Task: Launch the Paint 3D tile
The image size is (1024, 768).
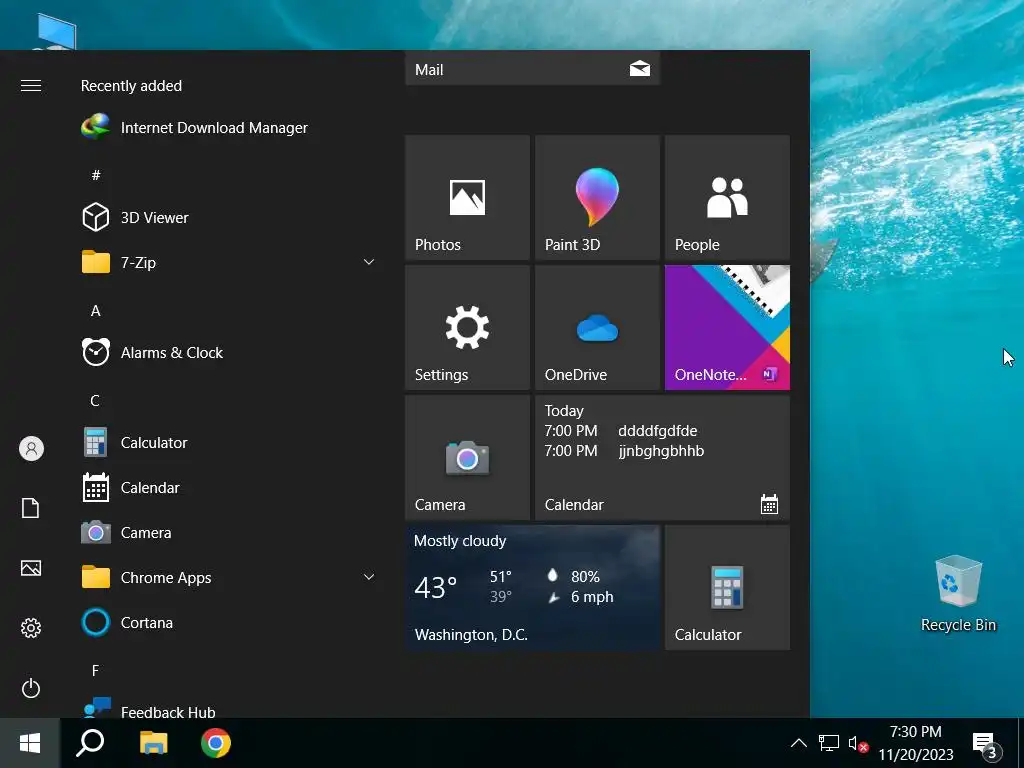Action: point(598,198)
